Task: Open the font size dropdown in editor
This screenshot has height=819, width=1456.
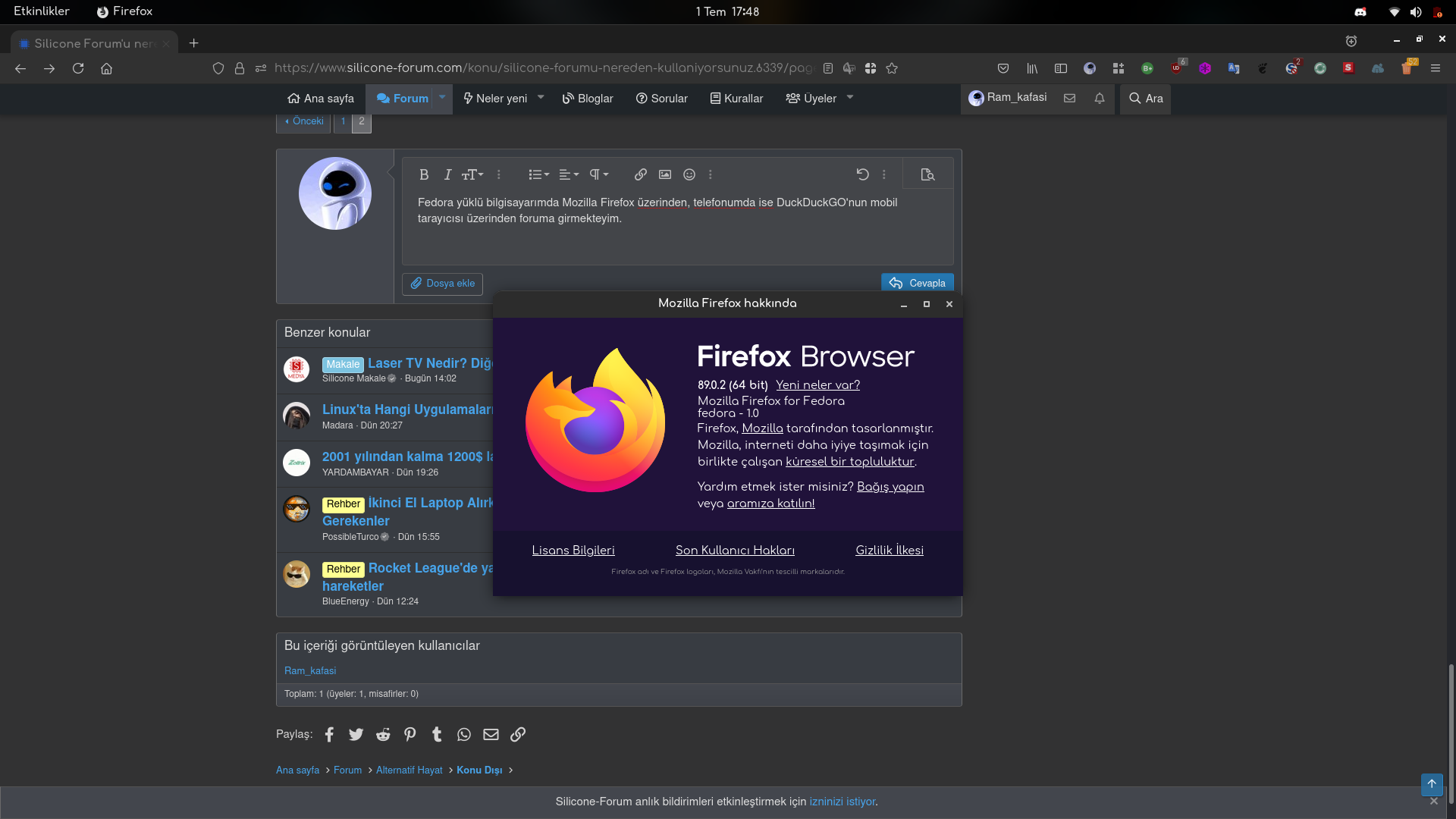Action: pyautogui.click(x=472, y=174)
